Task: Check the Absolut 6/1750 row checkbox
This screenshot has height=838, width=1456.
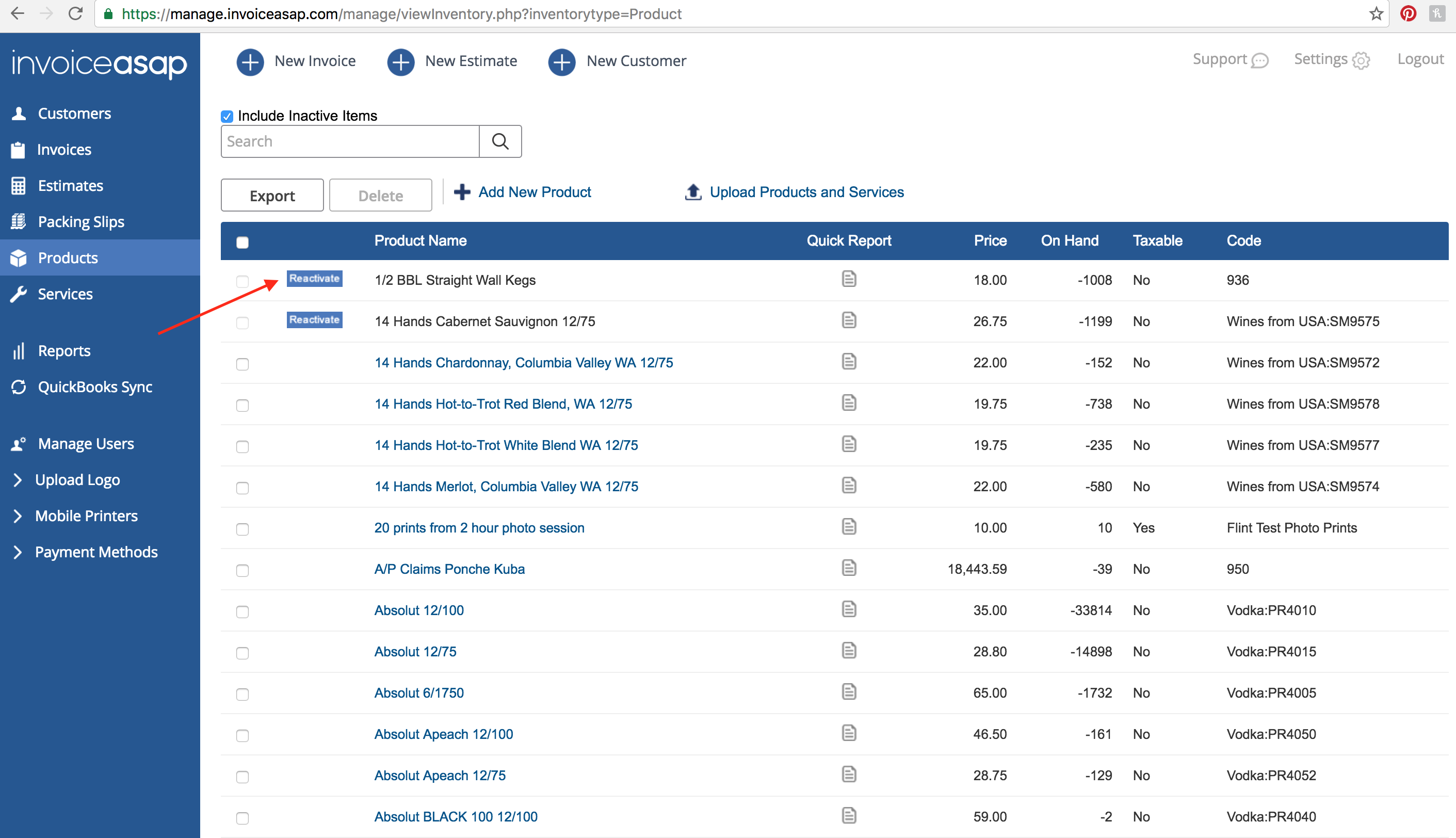Action: tap(242, 695)
